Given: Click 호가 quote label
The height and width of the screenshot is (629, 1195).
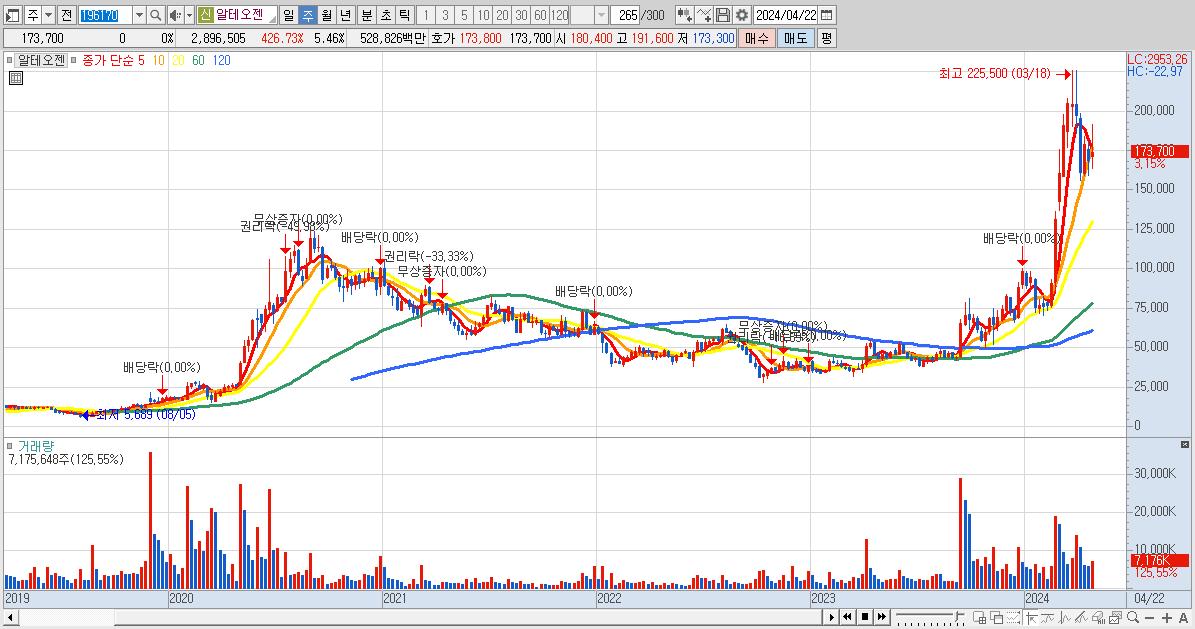Looking at the screenshot, I should pos(443,37).
